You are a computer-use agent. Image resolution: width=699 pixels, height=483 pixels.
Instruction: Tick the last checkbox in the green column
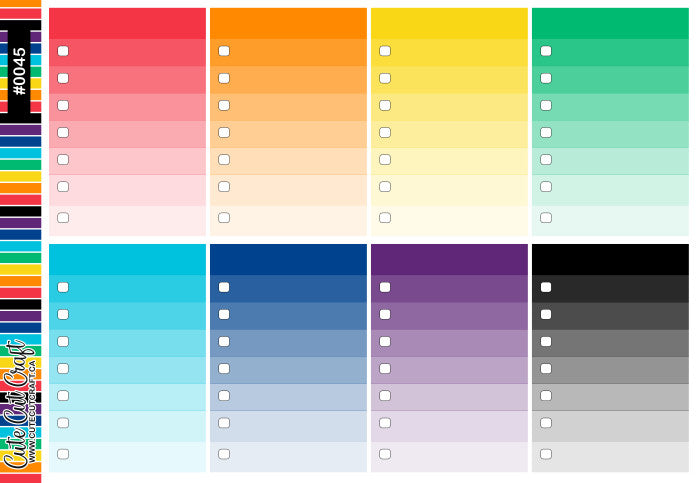point(546,217)
